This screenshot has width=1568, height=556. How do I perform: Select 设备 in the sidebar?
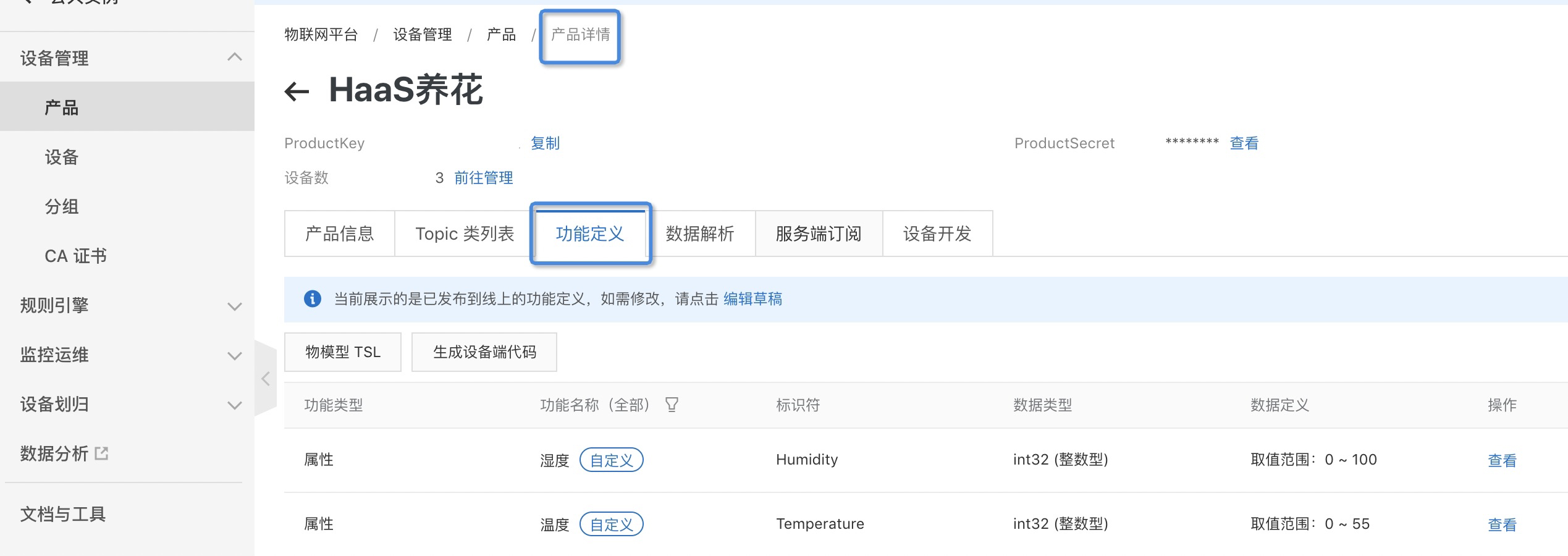62,157
